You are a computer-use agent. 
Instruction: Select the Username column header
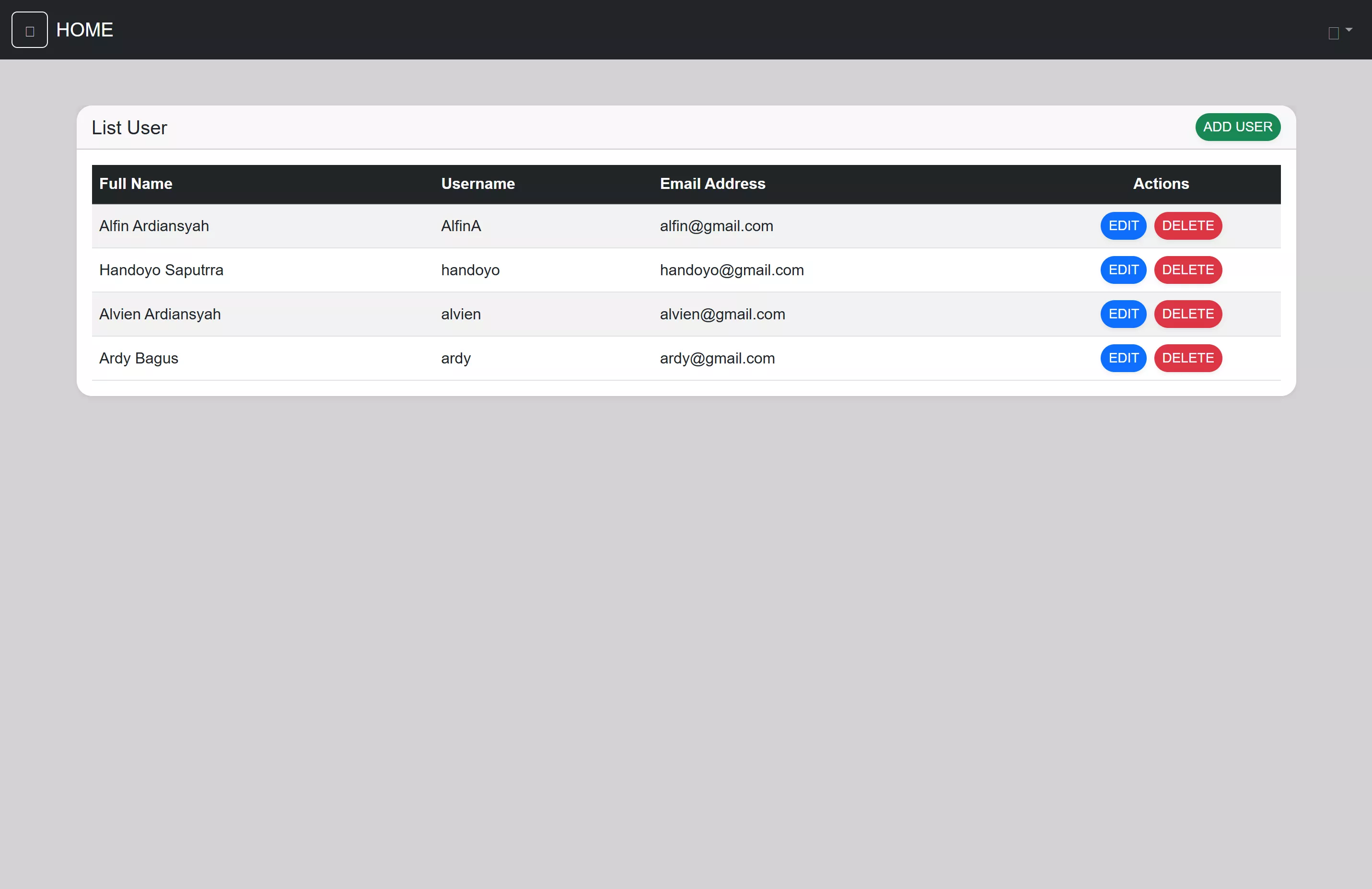coord(478,184)
